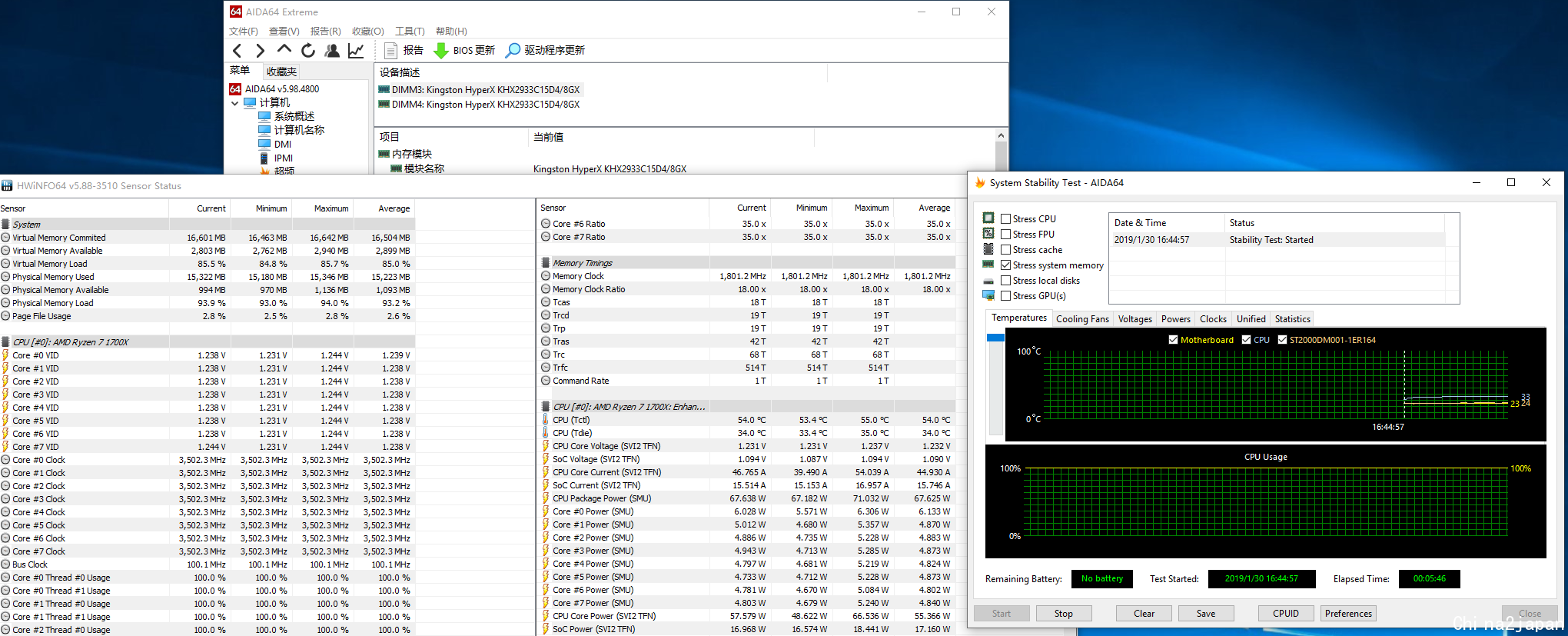Switch to Unified tab
This screenshot has height=636, width=1568.
[1251, 319]
